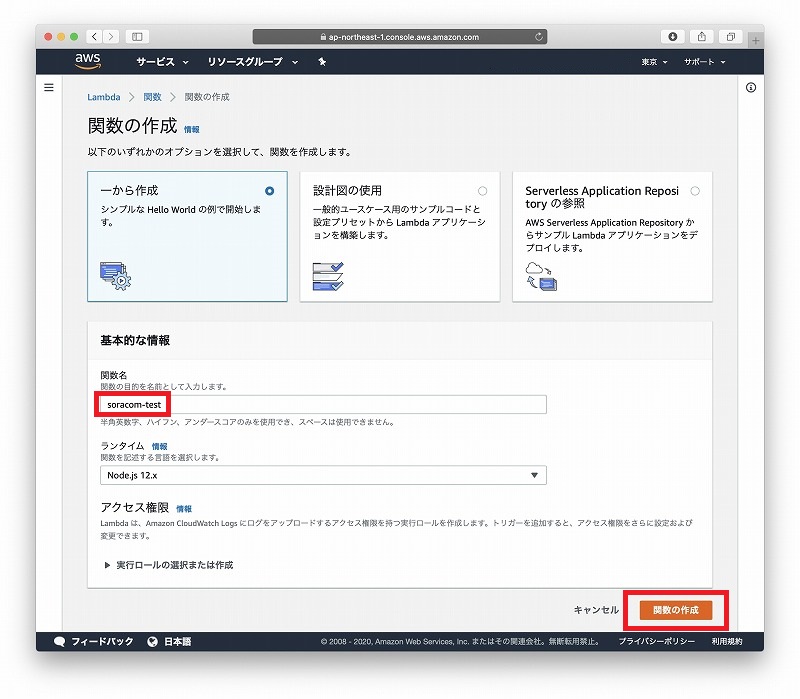The width and height of the screenshot is (800, 699).
Task: Click the 設計図の使用 checklist illustration
Action: point(328,276)
